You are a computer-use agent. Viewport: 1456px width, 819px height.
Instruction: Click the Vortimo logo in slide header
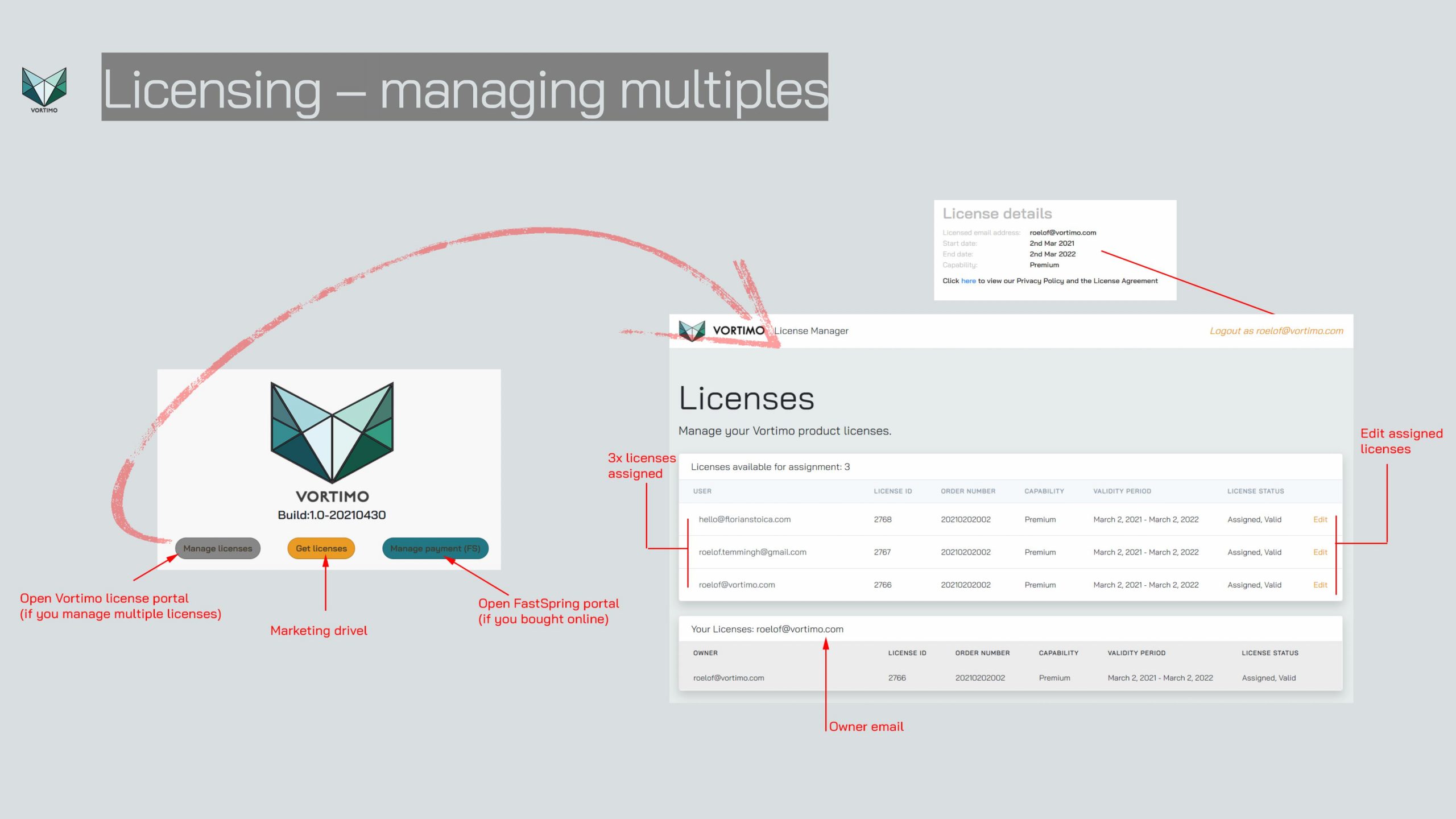pos(44,90)
